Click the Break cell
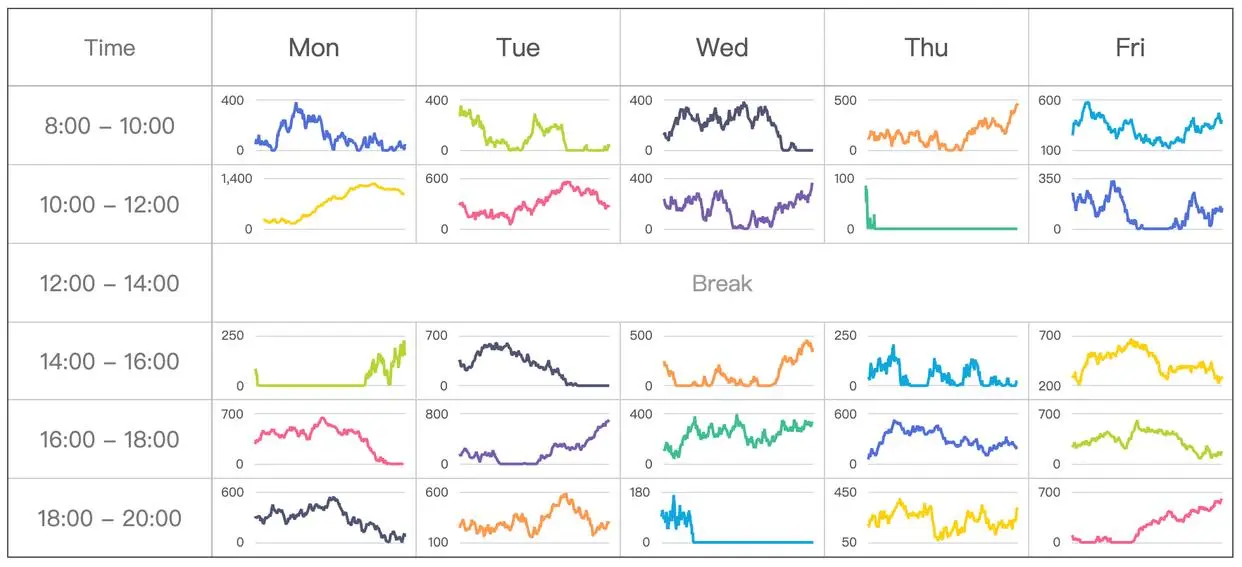The width and height of the screenshot is (1242, 567). click(722, 283)
